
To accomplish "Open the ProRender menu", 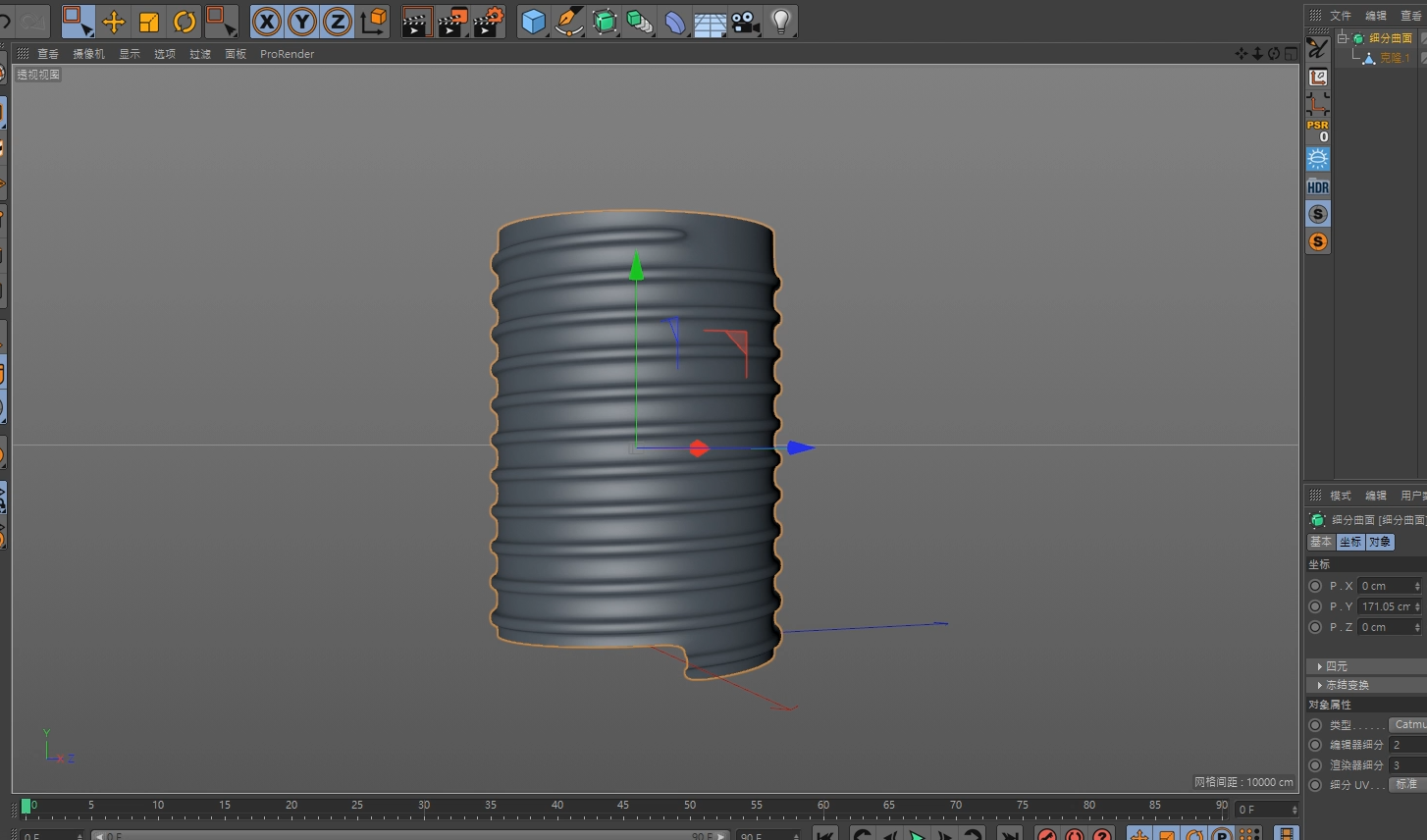I will point(287,54).
